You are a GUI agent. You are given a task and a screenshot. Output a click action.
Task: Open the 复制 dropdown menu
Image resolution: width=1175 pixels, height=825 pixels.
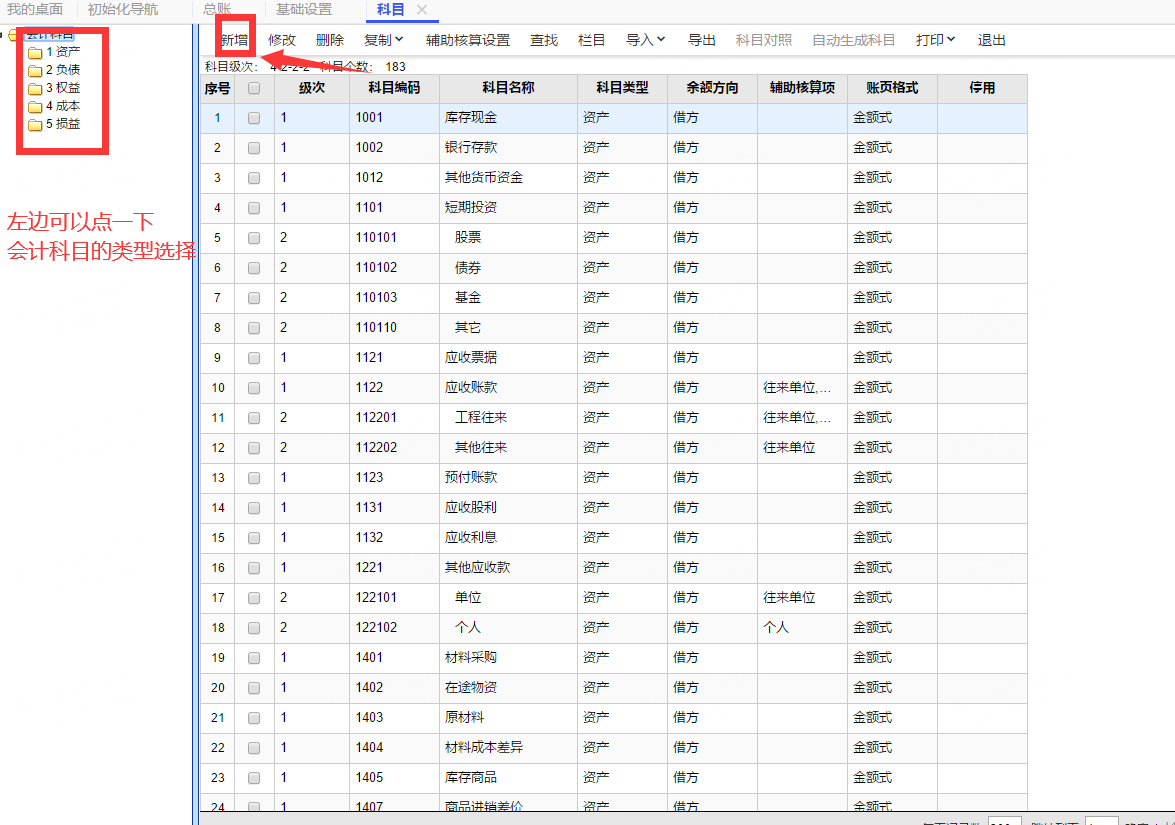[383, 40]
